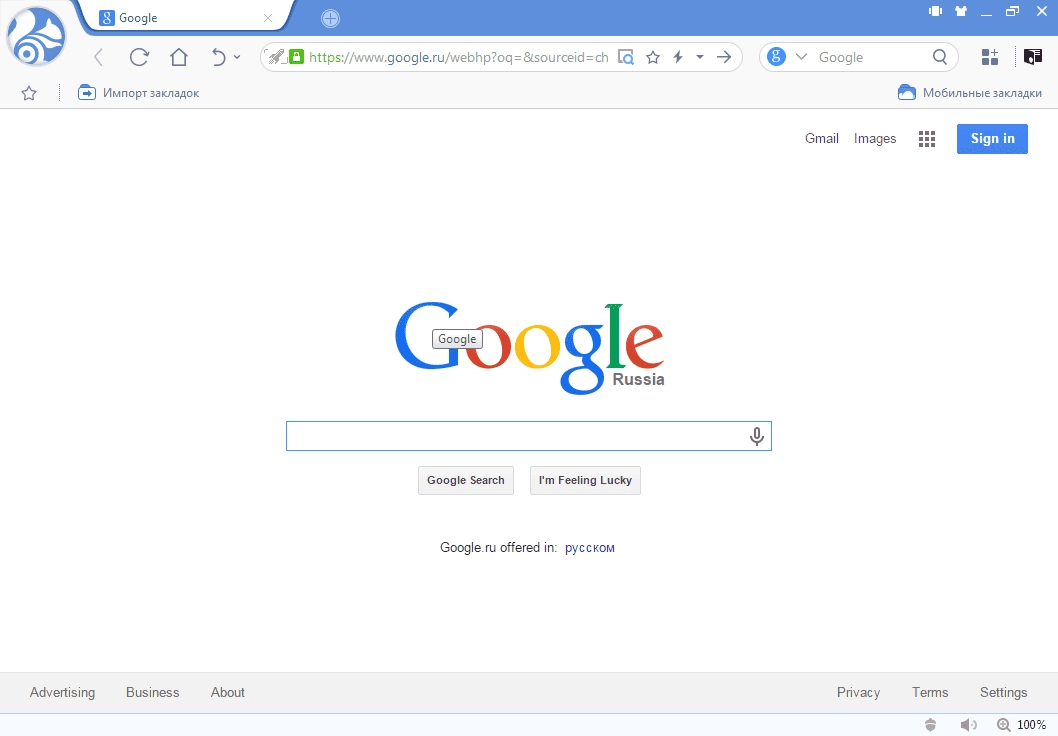Select the Google tab

point(182,18)
